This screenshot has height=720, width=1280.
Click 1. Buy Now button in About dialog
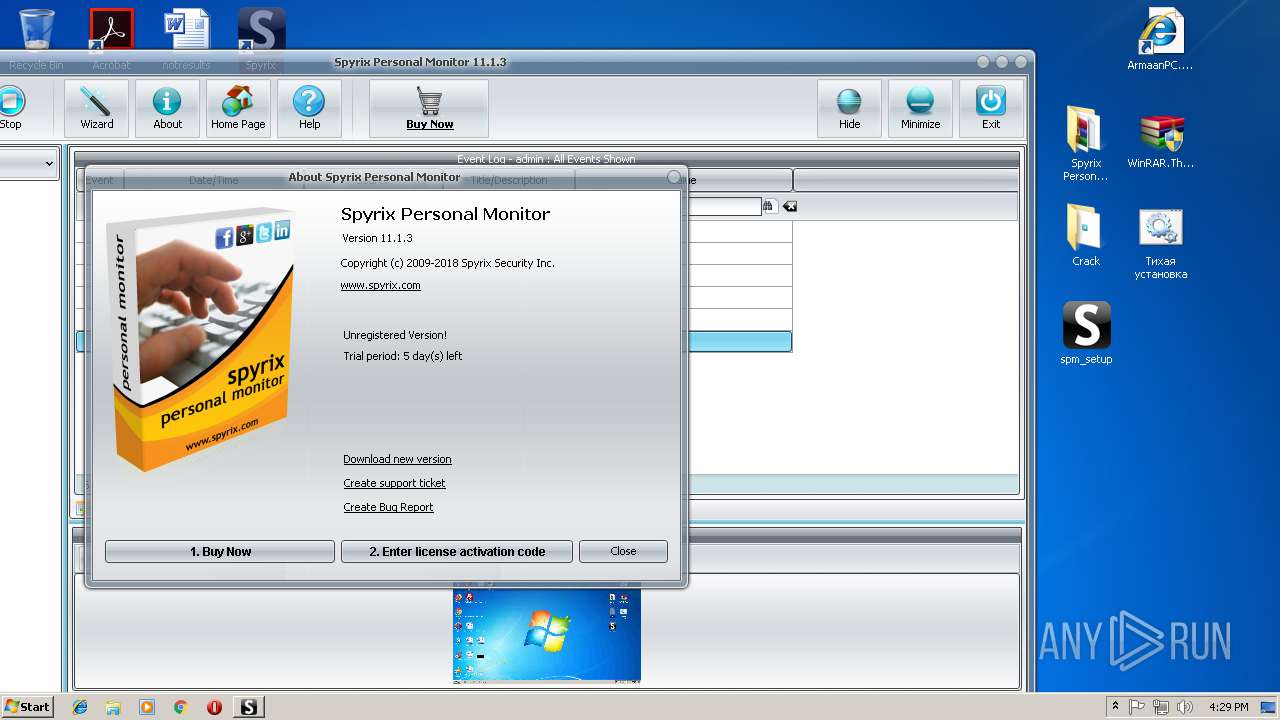click(x=220, y=551)
